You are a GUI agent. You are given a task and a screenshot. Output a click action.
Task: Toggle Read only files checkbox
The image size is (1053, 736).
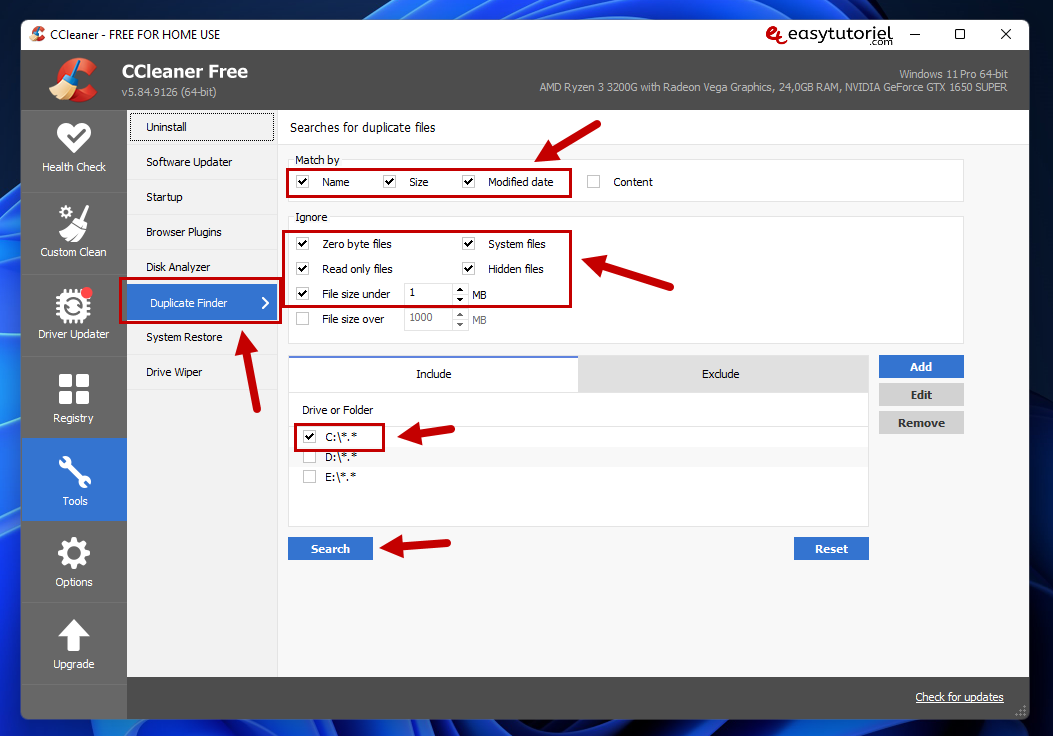303,269
